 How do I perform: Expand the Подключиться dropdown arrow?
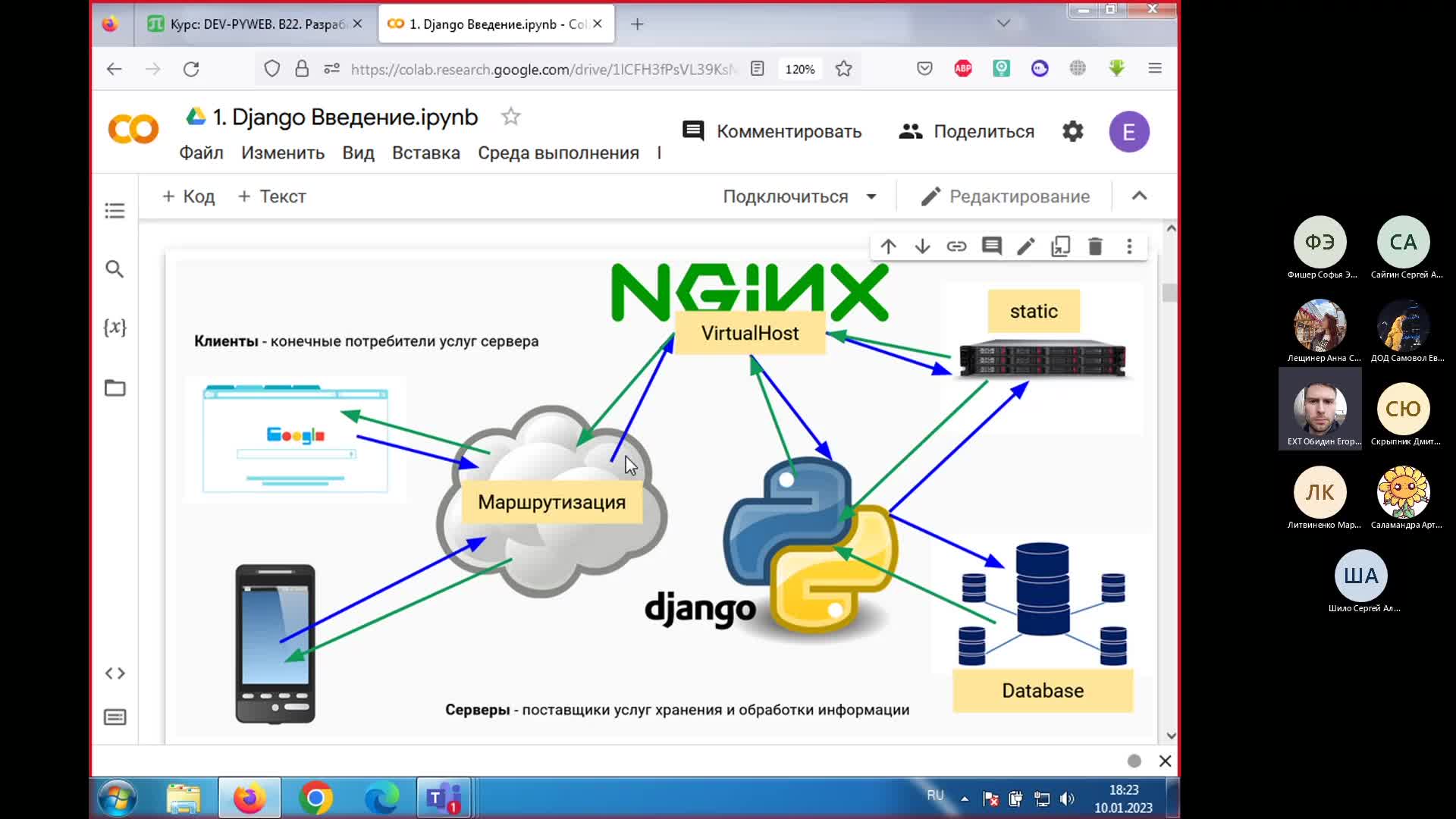coord(871,197)
